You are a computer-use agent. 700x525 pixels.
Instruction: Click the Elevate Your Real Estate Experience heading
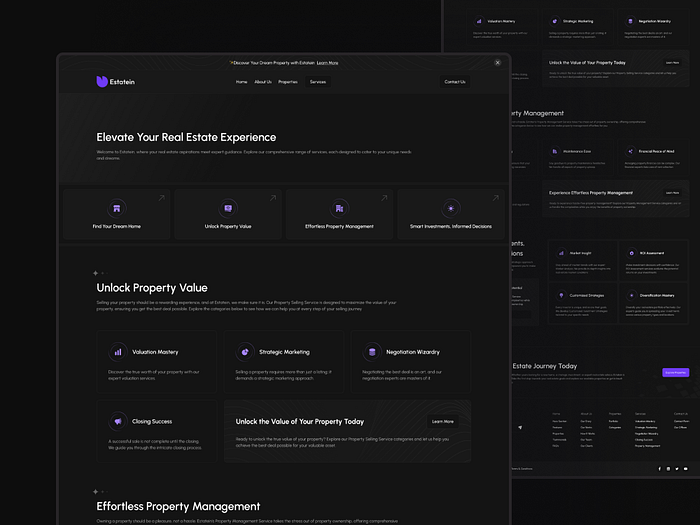click(x=186, y=137)
